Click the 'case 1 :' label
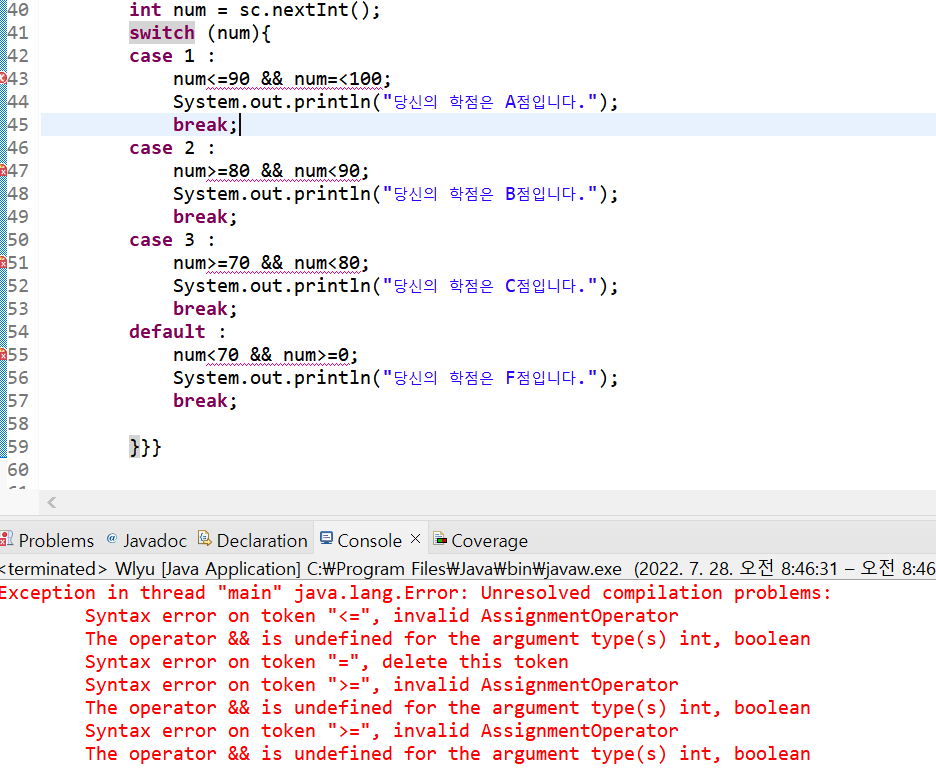Screen dimensions: 936x768 (172, 56)
